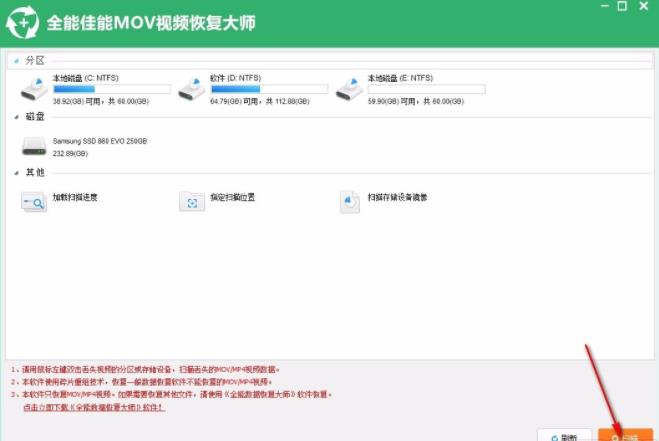659x441 pixels.
Task: Click the 指定扫描位置 icon
Action: coord(191,202)
